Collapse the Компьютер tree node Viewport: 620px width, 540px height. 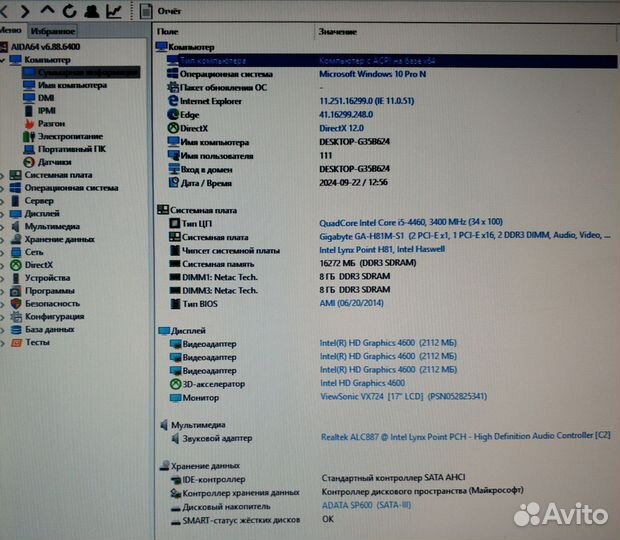click(3, 60)
